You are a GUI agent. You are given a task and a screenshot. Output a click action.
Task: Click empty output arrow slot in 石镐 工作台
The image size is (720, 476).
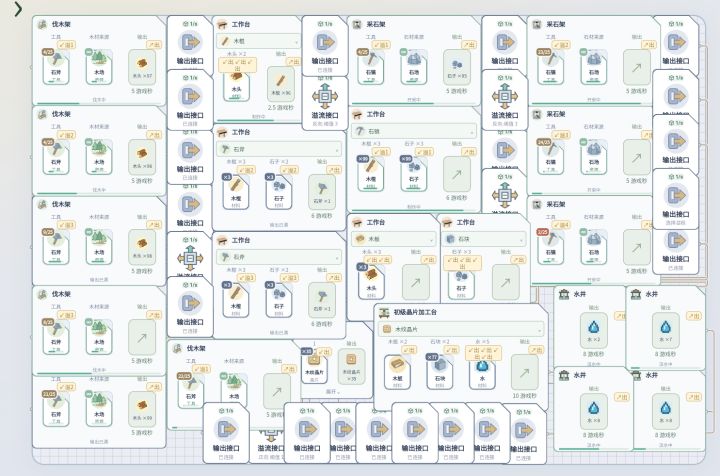point(457,174)
